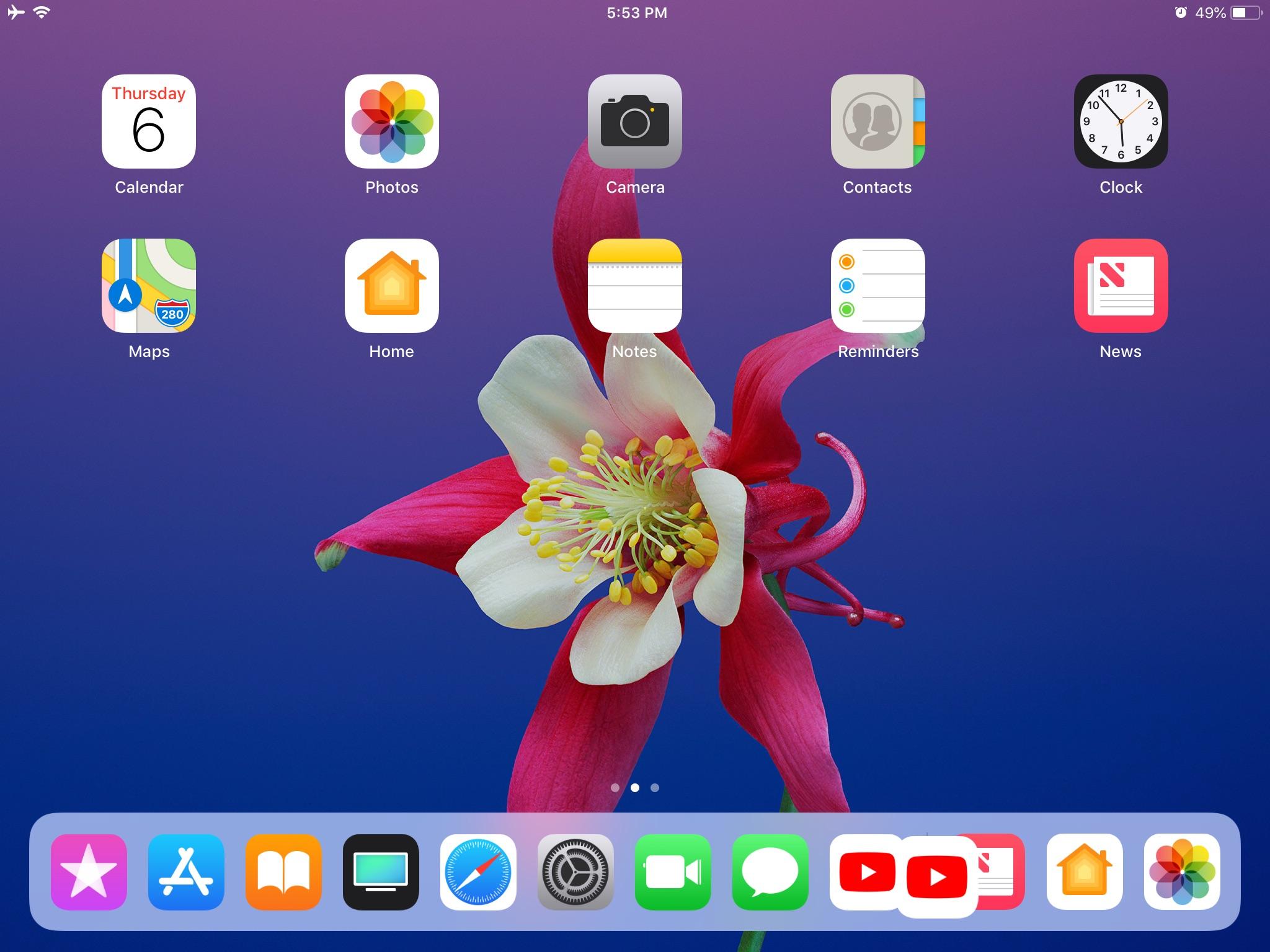Open Messages from the dock
The height and width of the screenshot is (952, 1270).
(770, 872)
